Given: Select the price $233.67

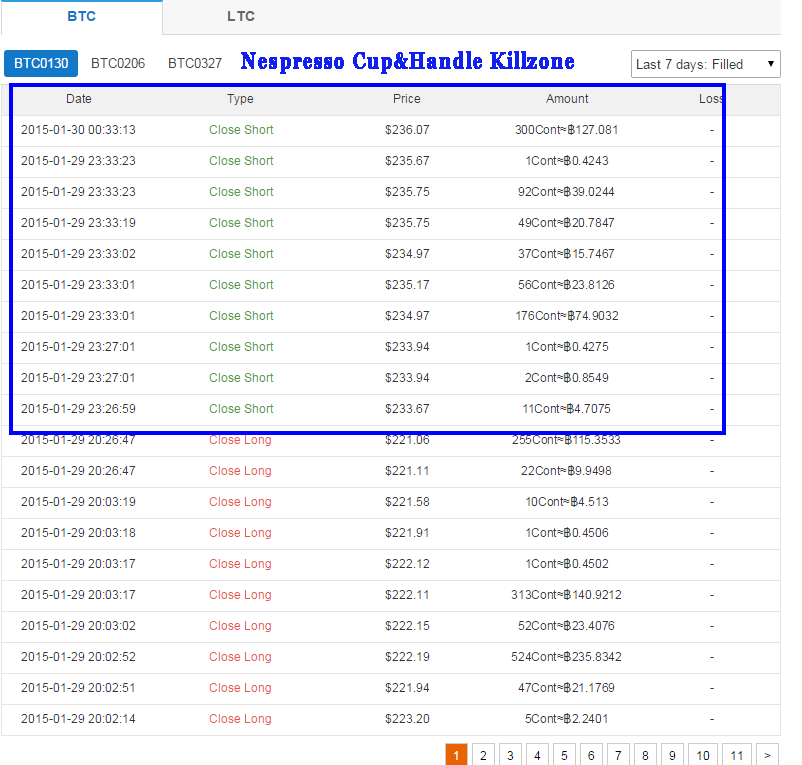Looking at the screenshot, I should coord(407,409).
